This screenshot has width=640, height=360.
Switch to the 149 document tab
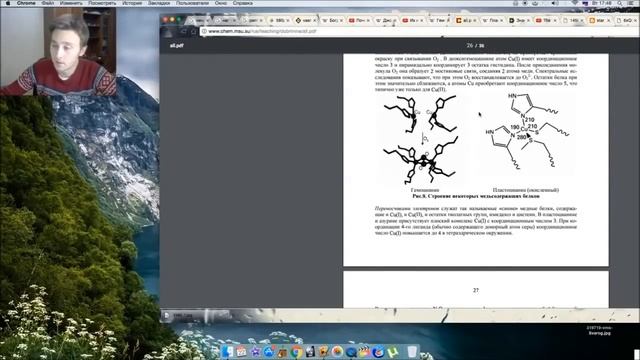pos(572,20)
